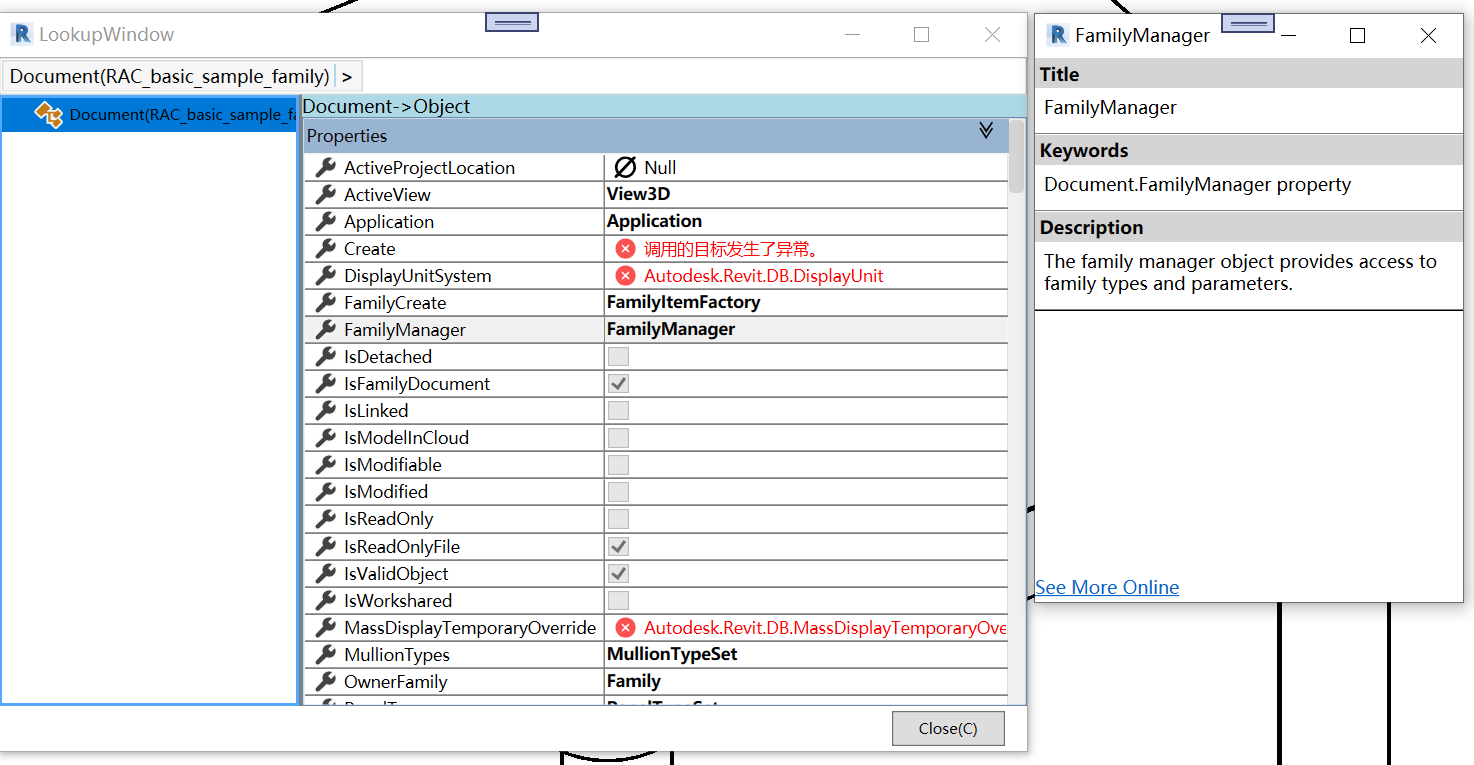Click the Revit icon in the LookupWindow title bar
This screenshot has width=1474, height=765.
[21, 33]
